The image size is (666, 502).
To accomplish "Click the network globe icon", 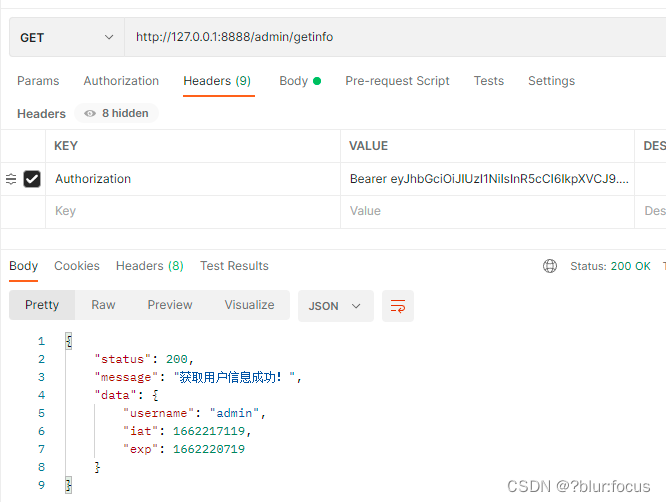I will (x=550, y=266).
